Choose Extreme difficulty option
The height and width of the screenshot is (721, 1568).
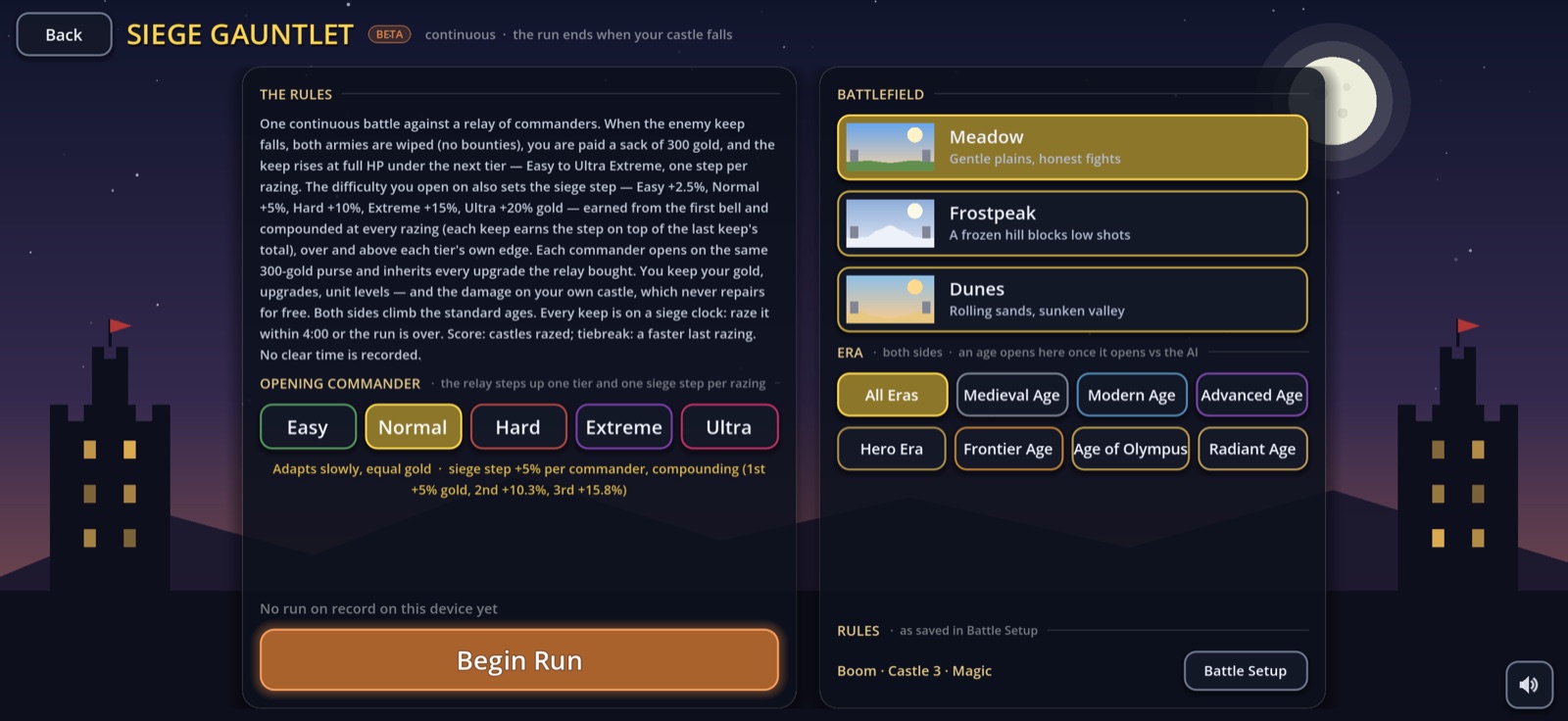(x=624, y=427)
